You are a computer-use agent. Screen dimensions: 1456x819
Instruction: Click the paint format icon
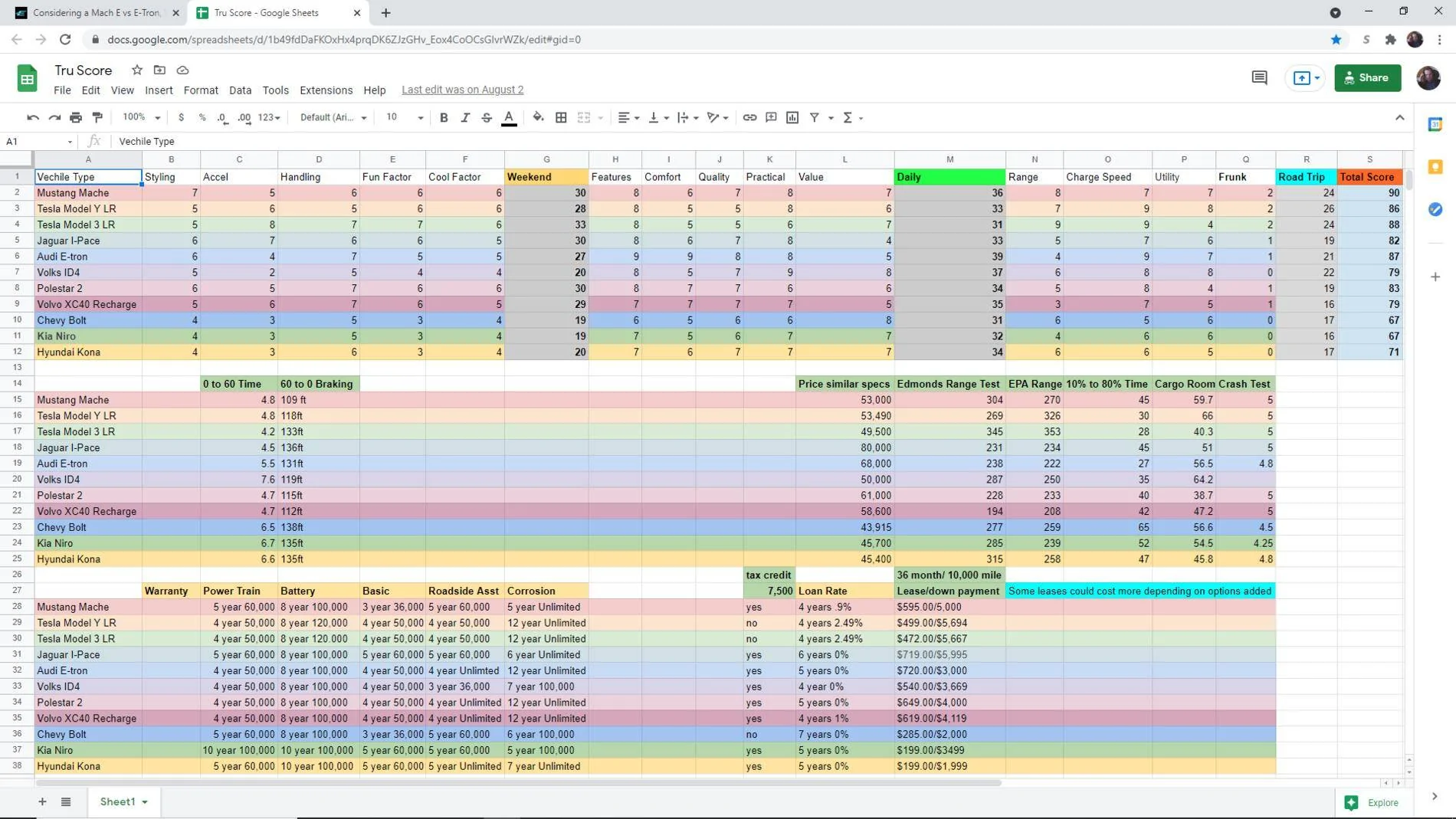click(97, 117)
